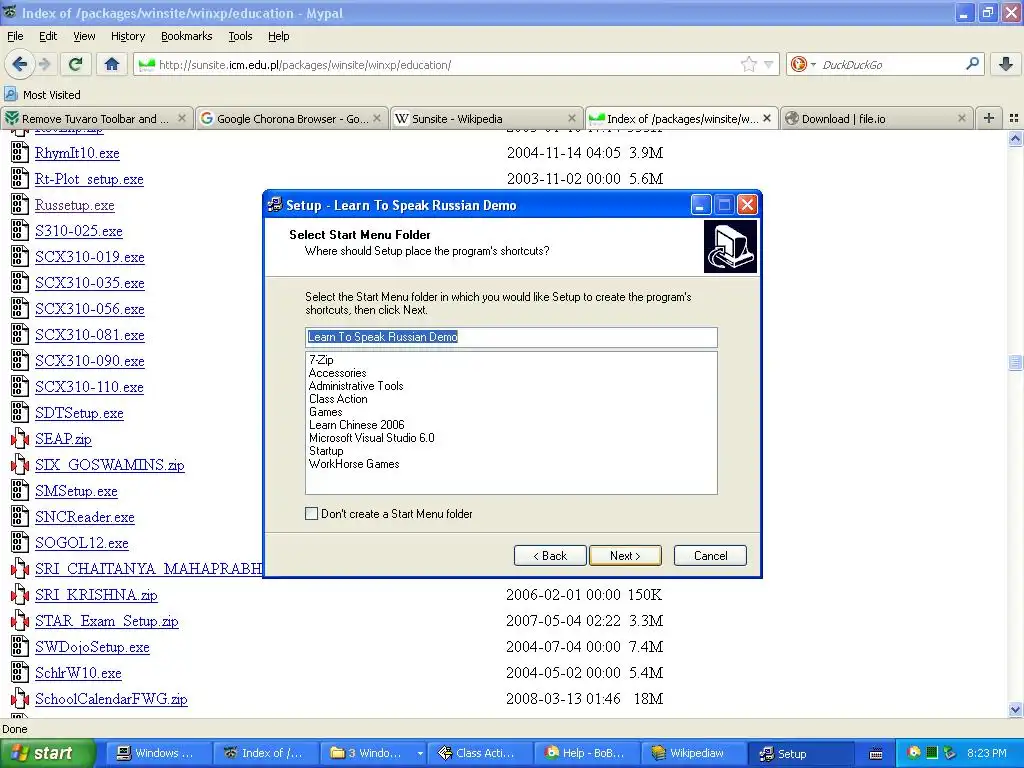Screen dimensions: 1024x768
Task: Click the address bar URL field
Action: click(x=448, y=64)
